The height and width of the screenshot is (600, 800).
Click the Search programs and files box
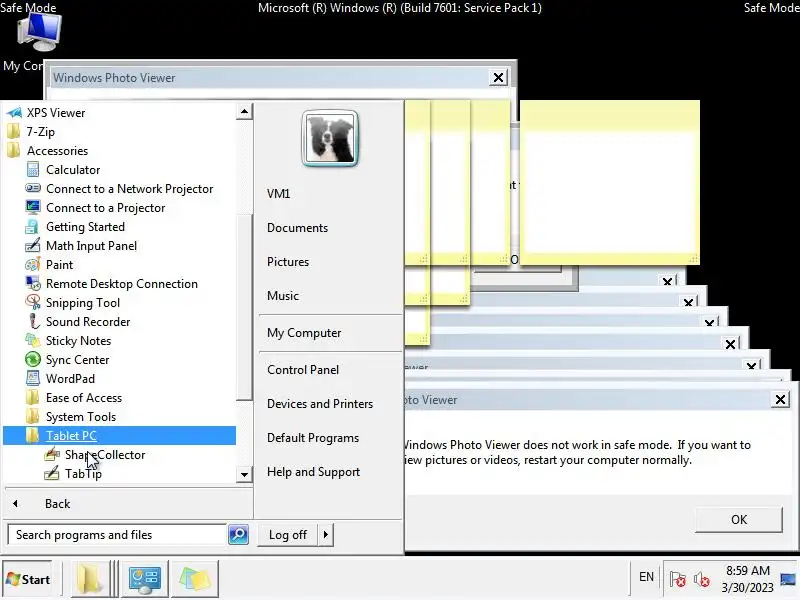tap(117, 535)
